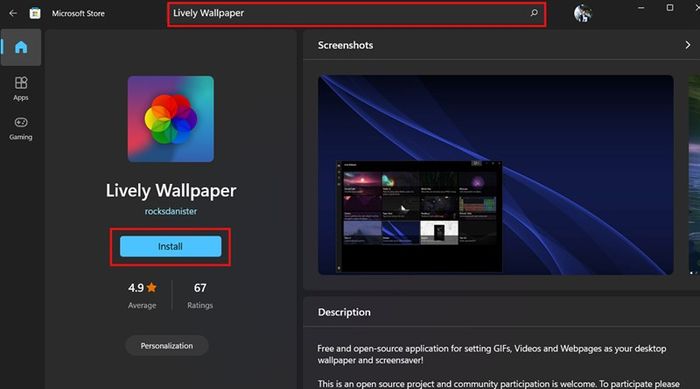The image size is (700, 389).
Task: Open the Gaming section in sidebar
Action: [x=21, y=128]
